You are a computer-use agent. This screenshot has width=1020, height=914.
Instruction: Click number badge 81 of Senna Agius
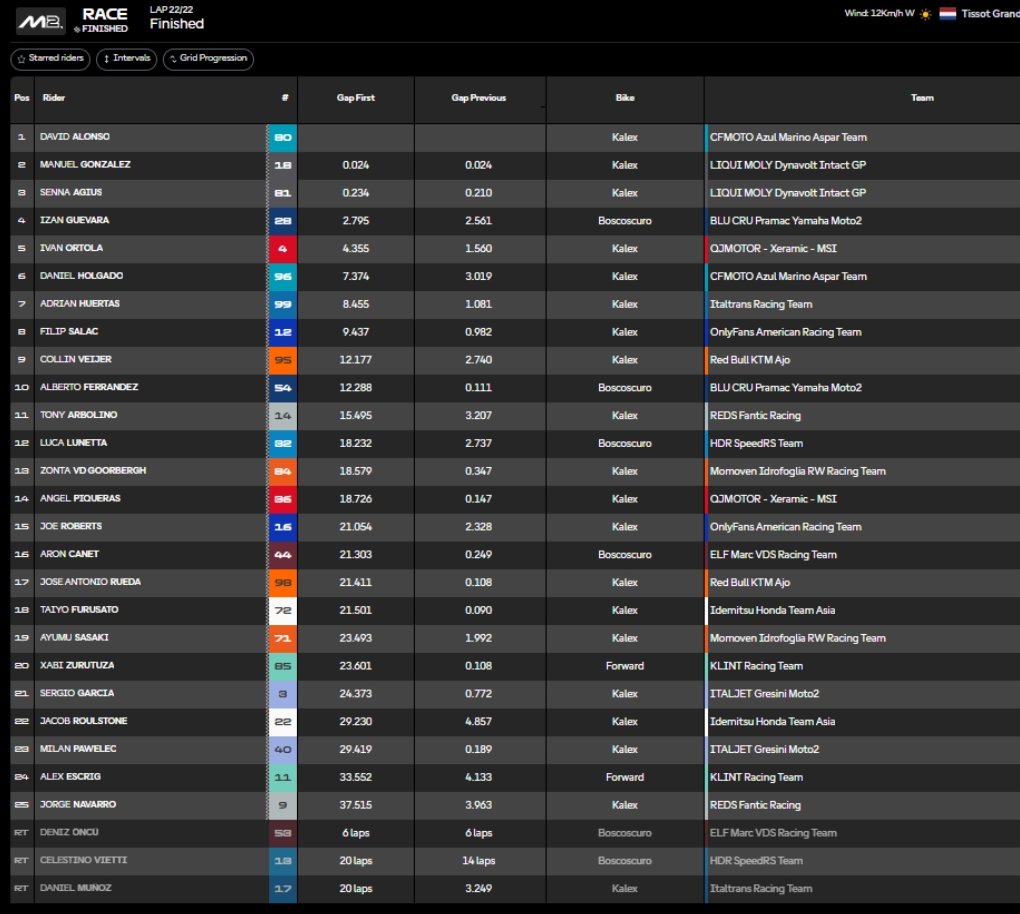point(282,193)
